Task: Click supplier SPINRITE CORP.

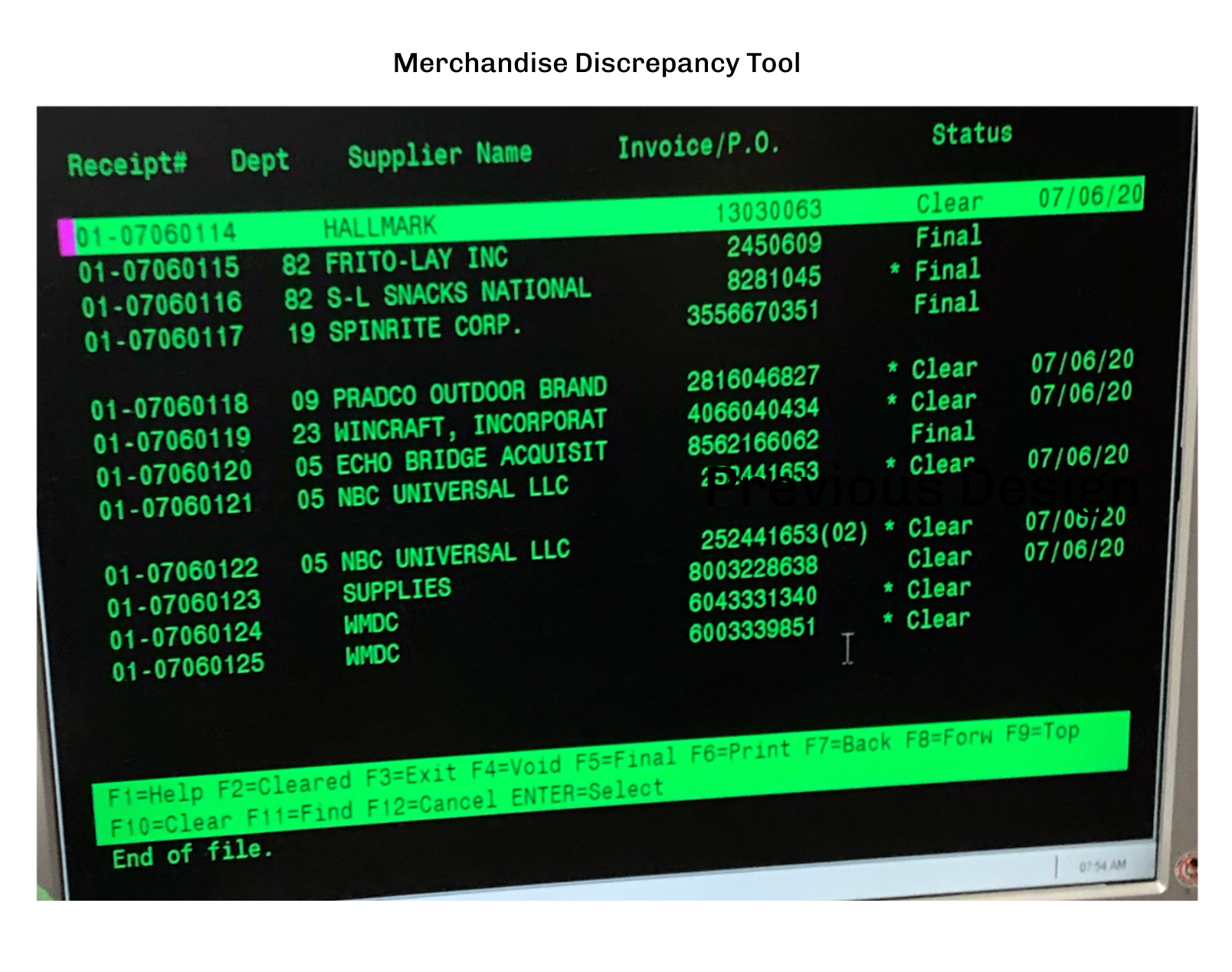Action: (x=426, y=329)
